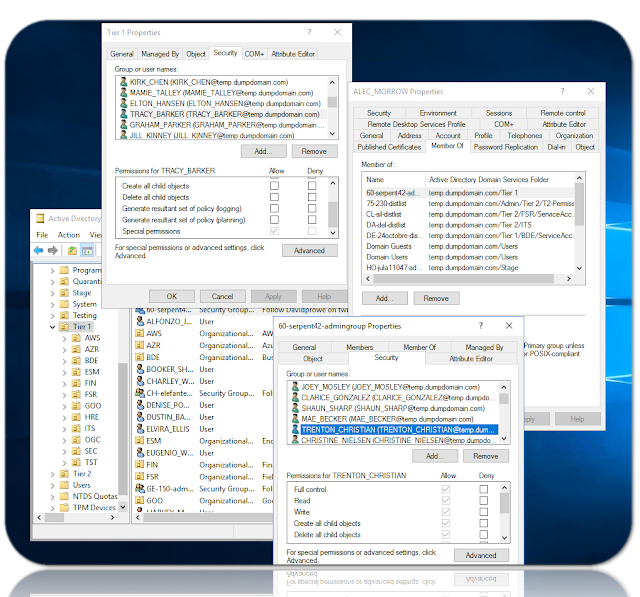Expand the FIN node under Tier 1
640x597 pixels.
point(64,384)
